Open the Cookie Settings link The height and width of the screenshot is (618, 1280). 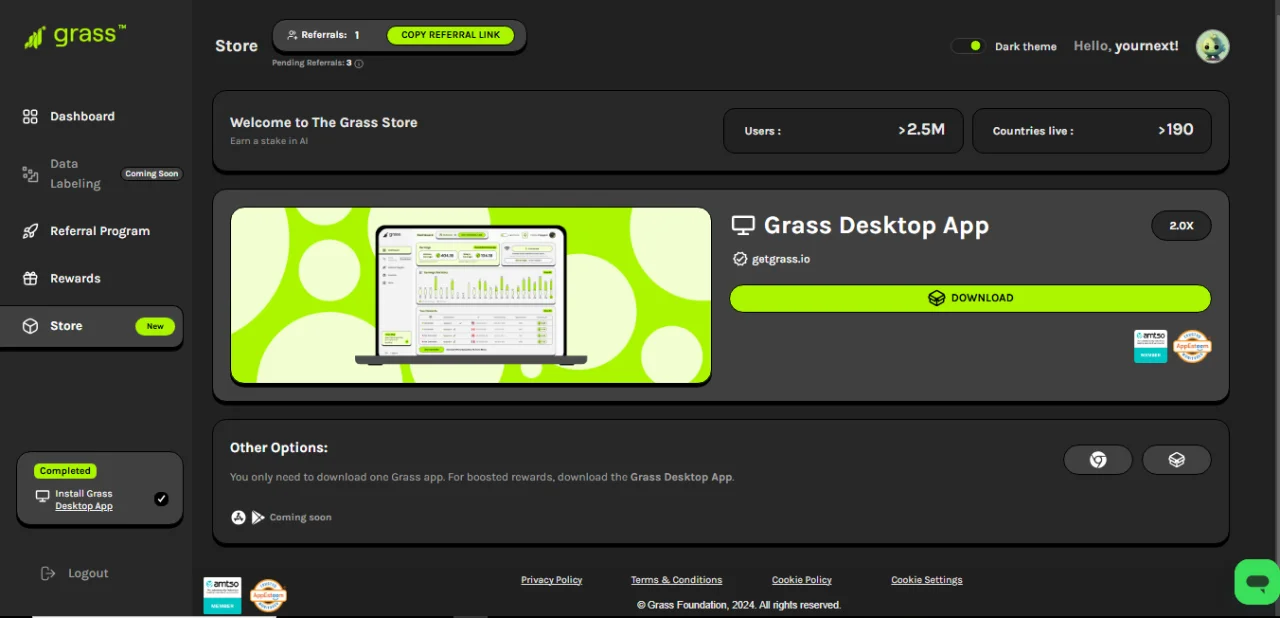coord(927,580)
